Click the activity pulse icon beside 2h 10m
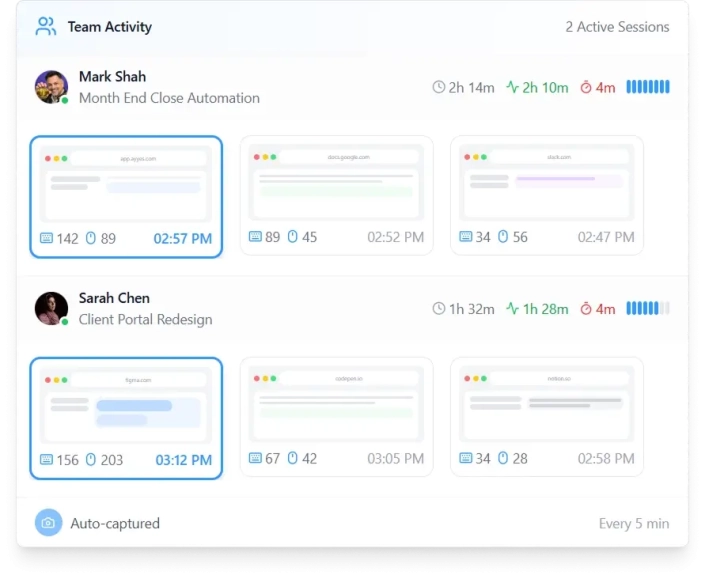705x579 pixels. pos(513,87)
